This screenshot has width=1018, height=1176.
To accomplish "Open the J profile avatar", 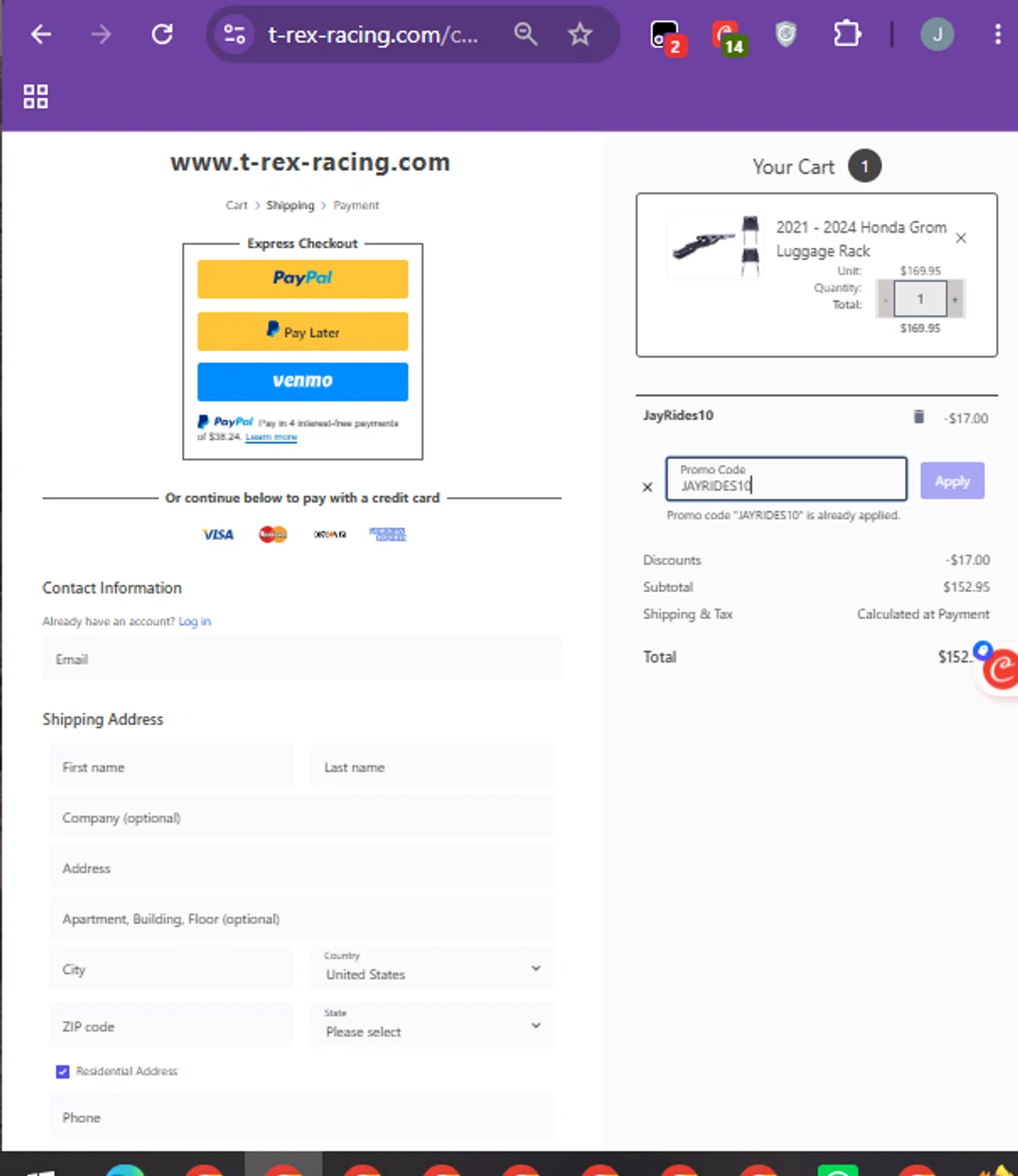I will (936, 34).
